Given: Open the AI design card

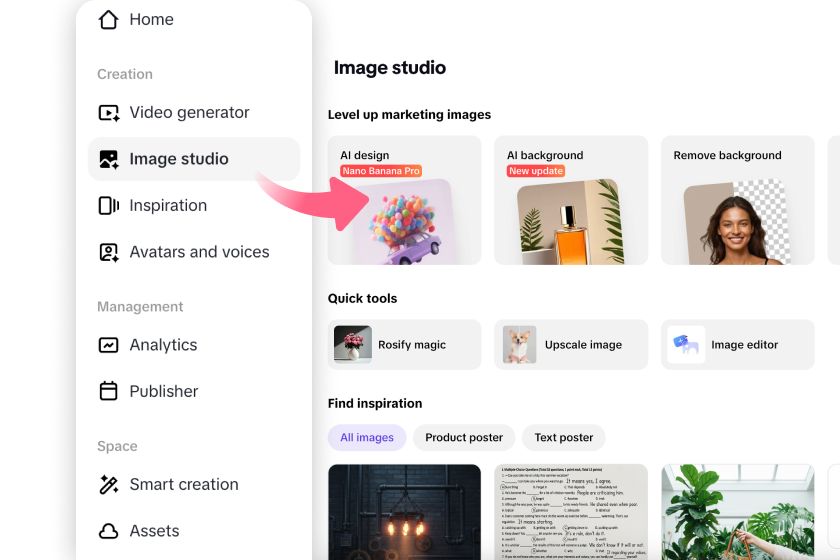Looking at the screenshot, I should (x=404, y=200).
